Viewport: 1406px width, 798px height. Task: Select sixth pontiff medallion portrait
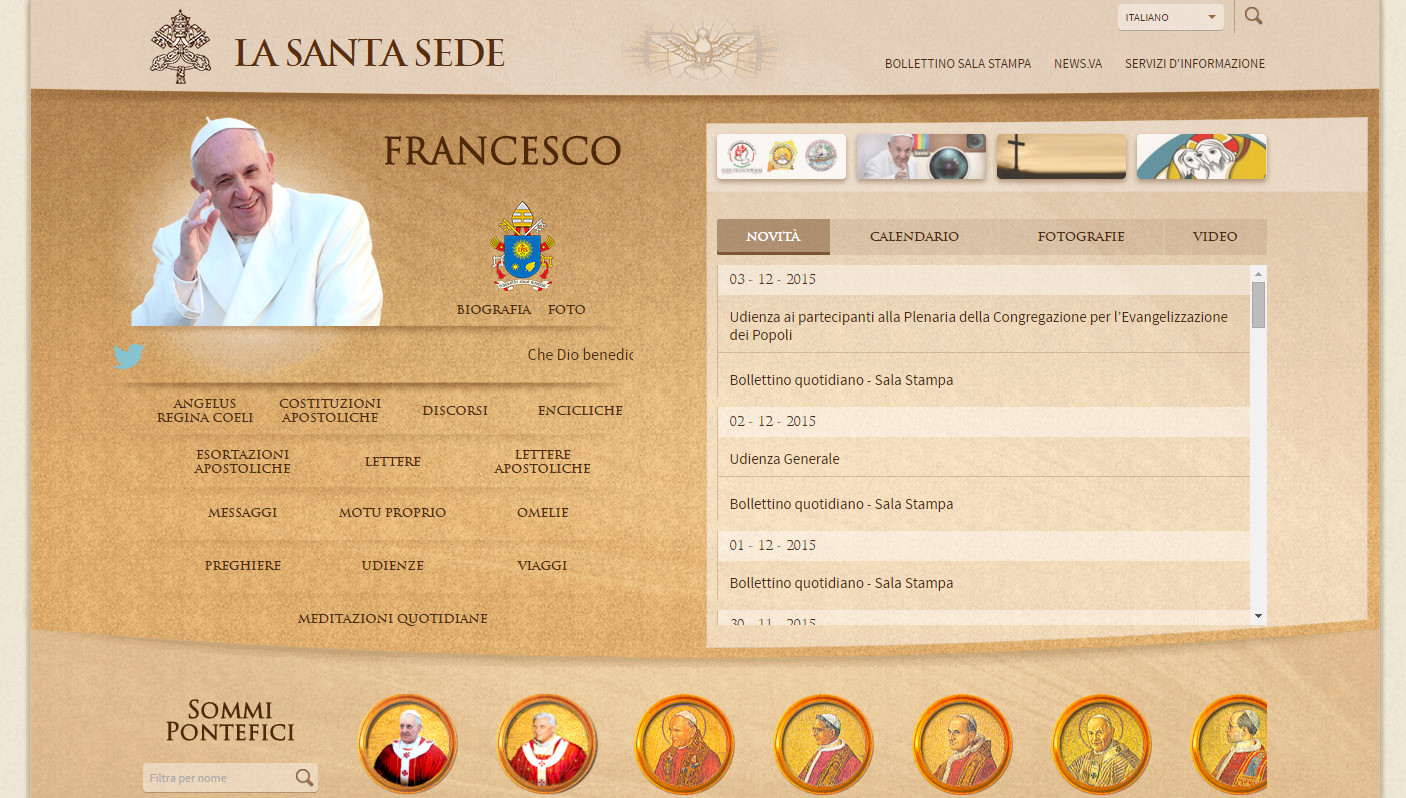[1102, 745]
